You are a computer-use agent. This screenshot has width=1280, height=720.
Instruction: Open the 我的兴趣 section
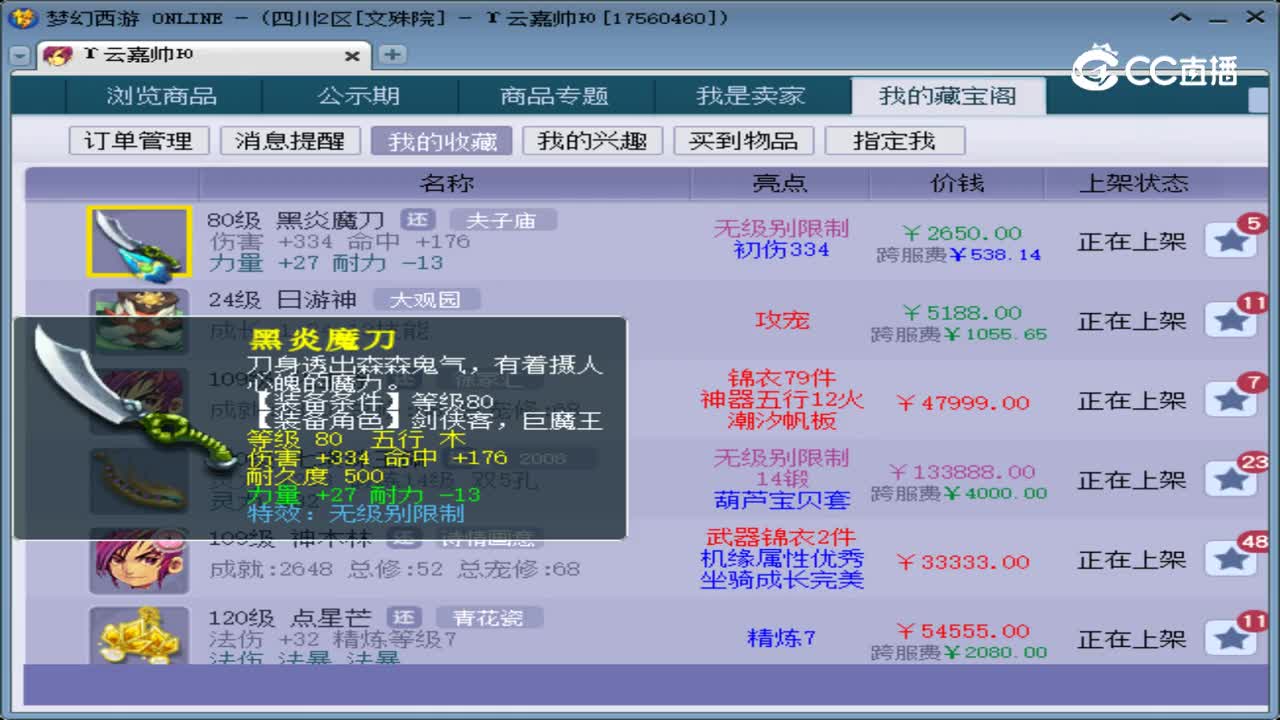(x=592, y=141)
